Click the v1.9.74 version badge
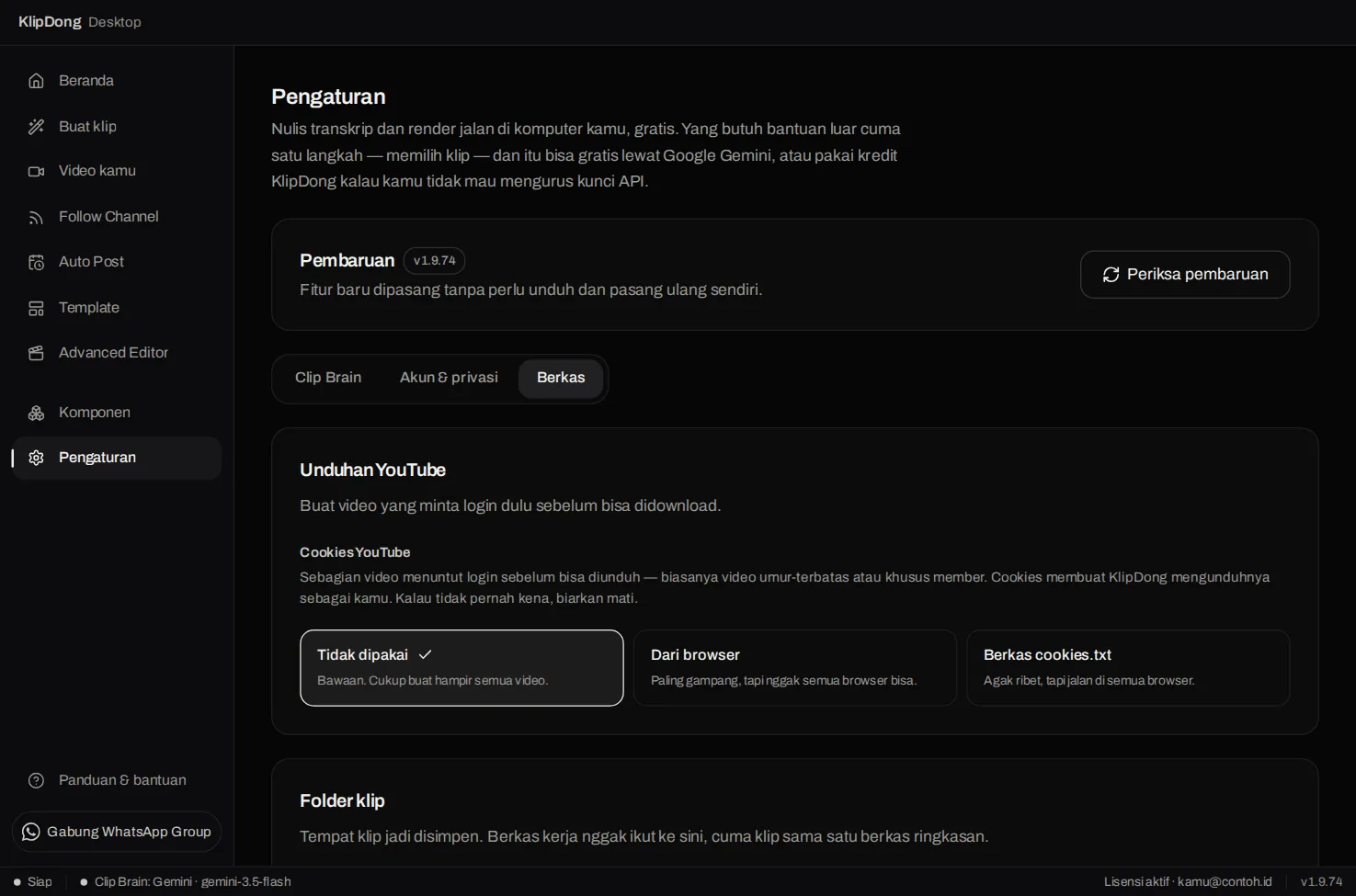The width and height of the screenshot is (1356, 896). [434, 261]
